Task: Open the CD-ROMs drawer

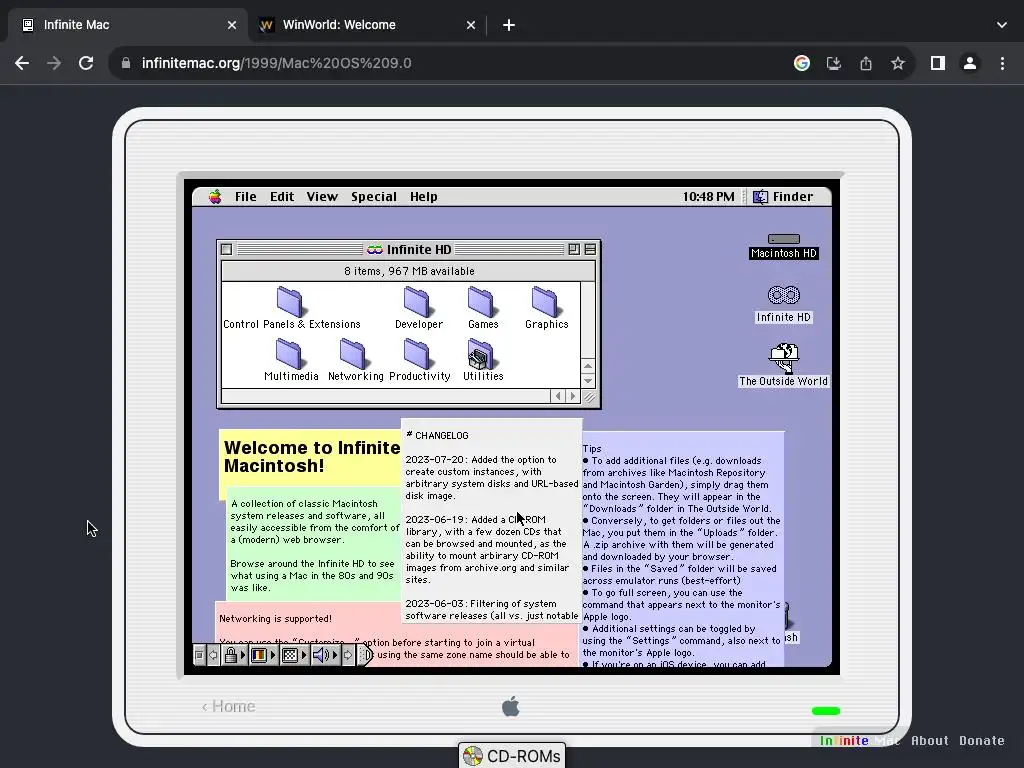Action: [x=512, y=756]
